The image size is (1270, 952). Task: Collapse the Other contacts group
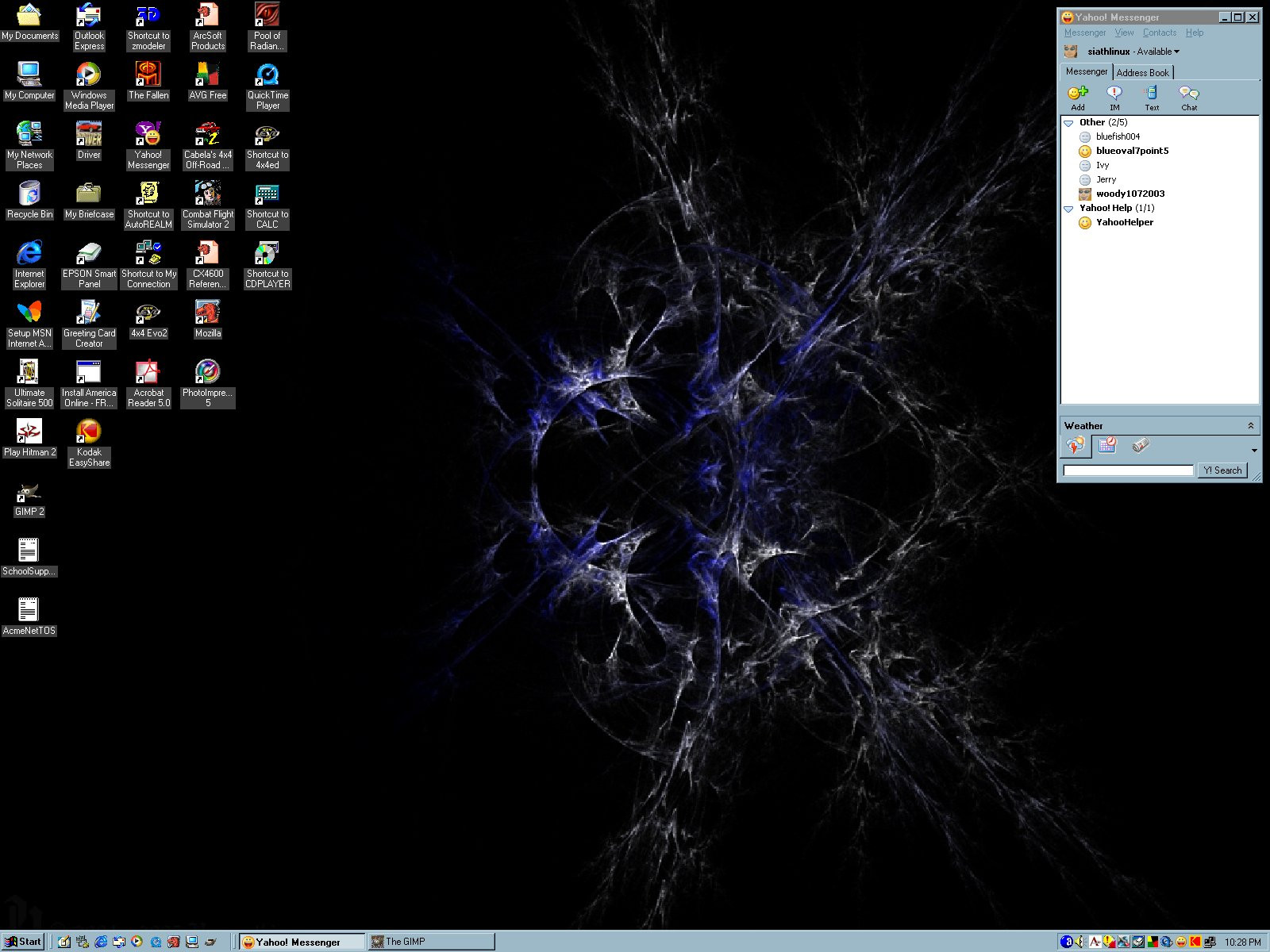pyautogui.click(x=1068, y=123)
